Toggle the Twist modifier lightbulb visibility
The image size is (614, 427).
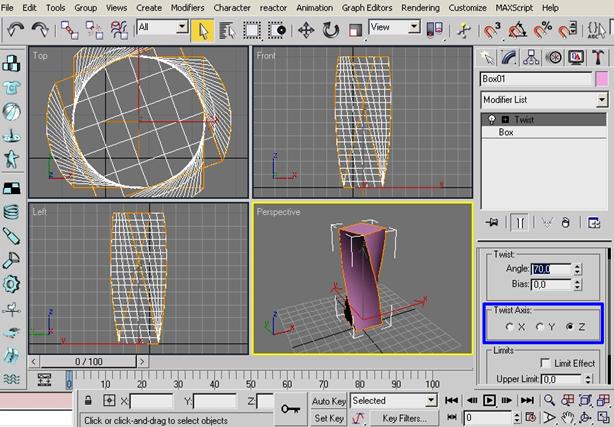(x=491, y=118)
